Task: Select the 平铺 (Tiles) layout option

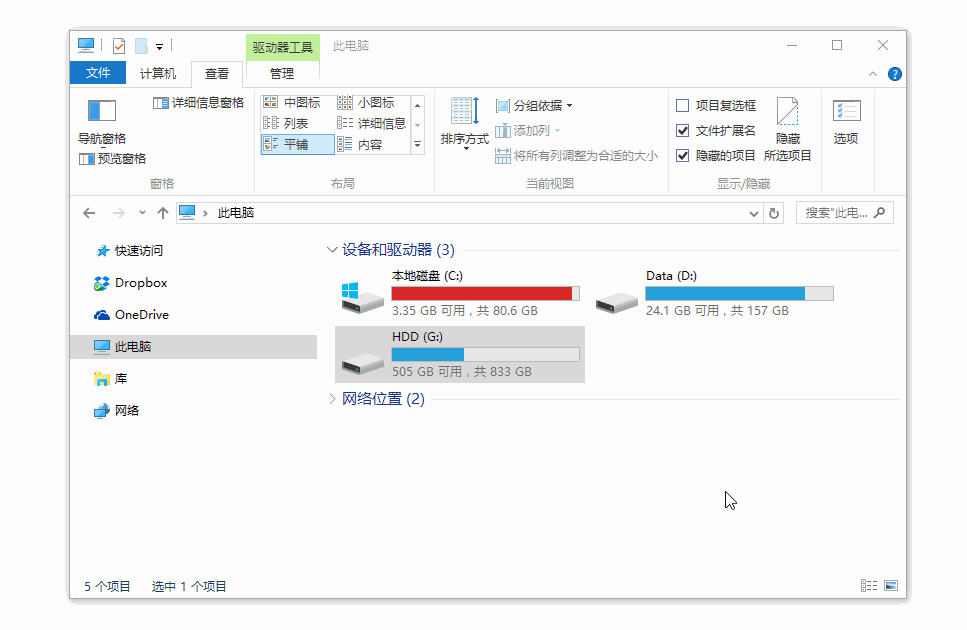Action: 297,143
